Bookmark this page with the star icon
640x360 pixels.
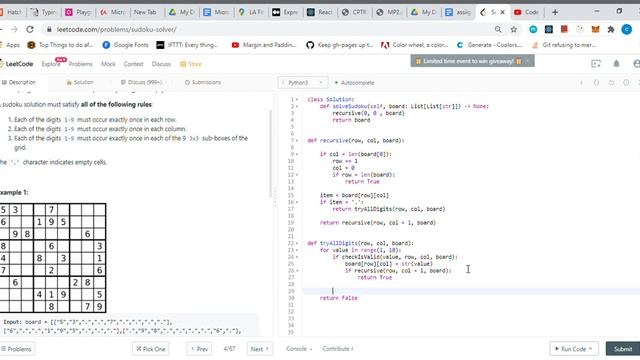tap(513, 29)
